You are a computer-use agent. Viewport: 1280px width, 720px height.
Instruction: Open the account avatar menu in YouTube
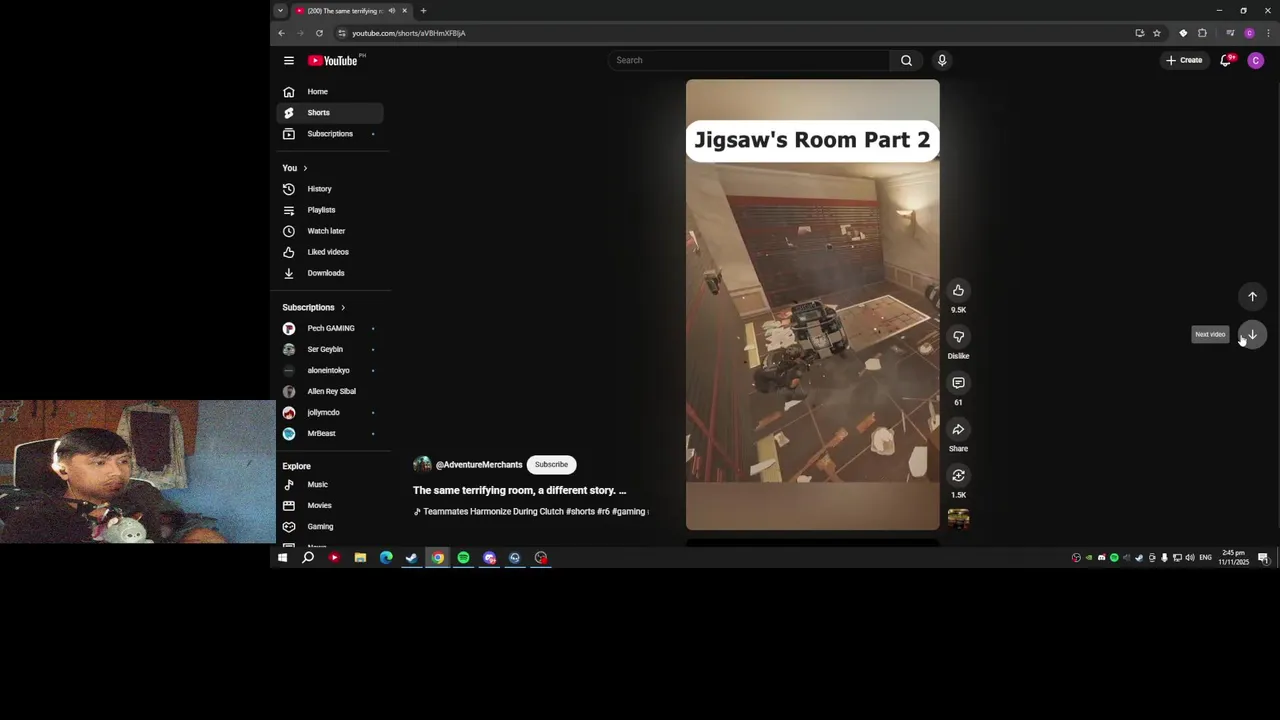(1256, 60)
